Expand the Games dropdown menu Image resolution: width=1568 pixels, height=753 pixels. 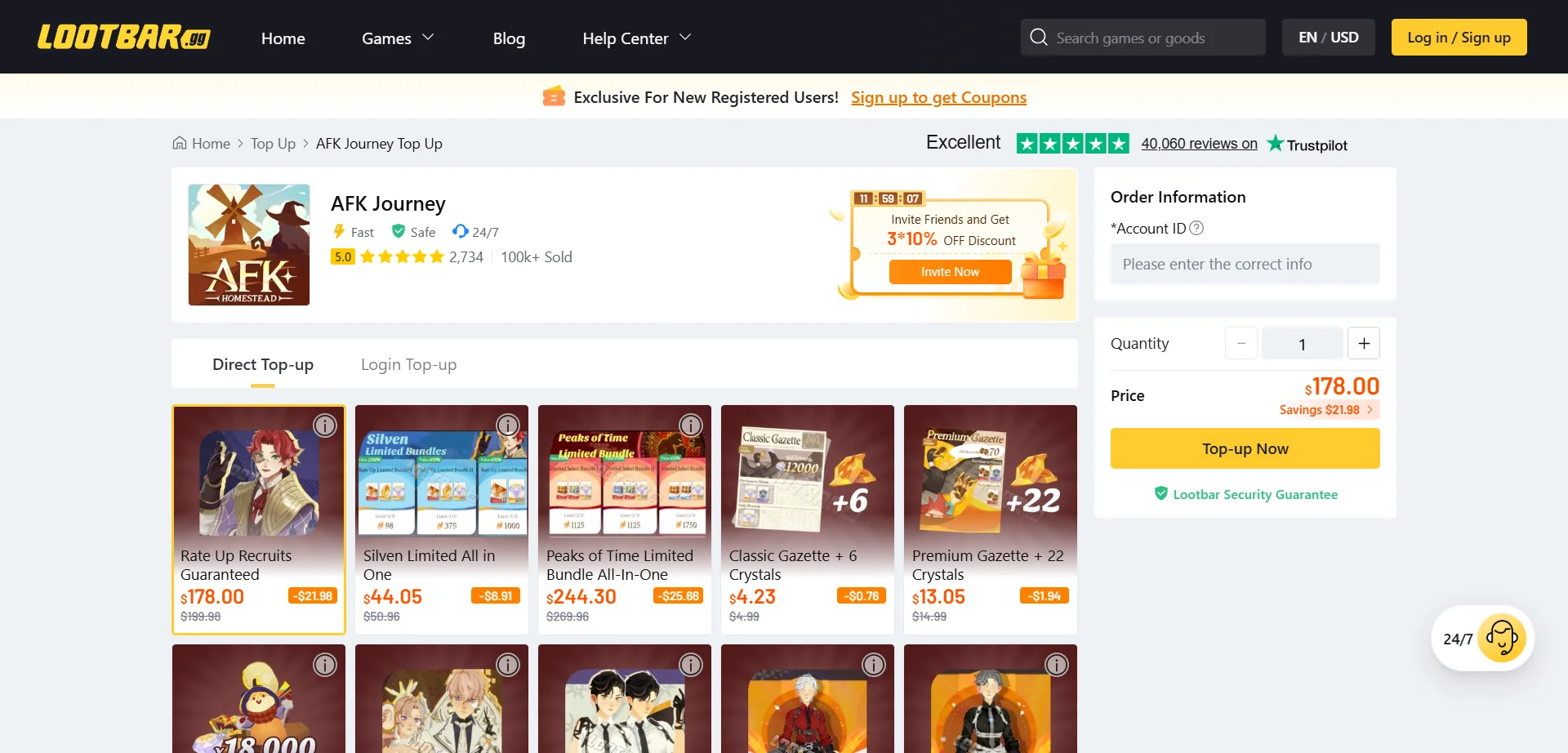(398, 38)
